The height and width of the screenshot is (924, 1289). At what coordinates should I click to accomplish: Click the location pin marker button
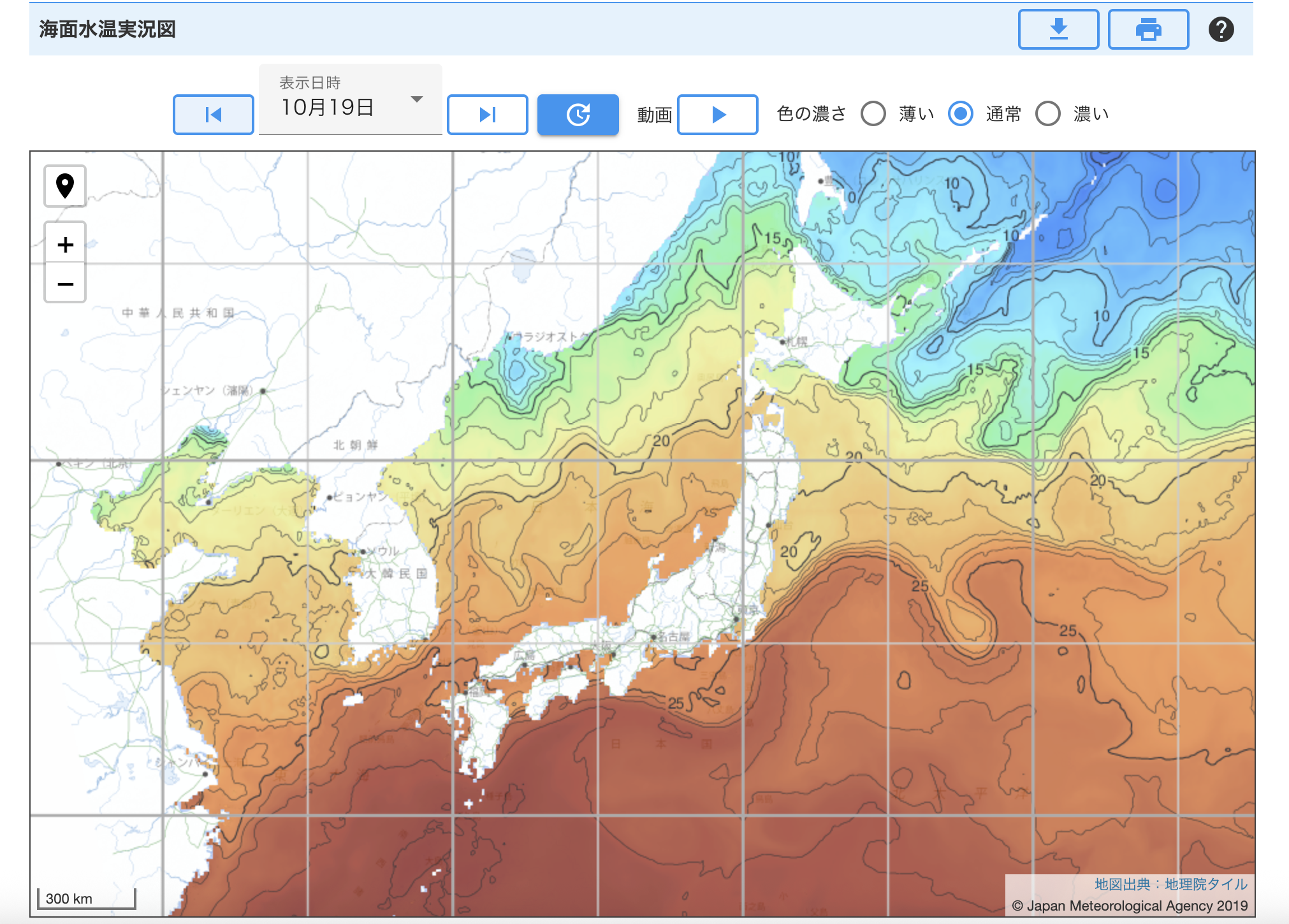tap(65, 186)
